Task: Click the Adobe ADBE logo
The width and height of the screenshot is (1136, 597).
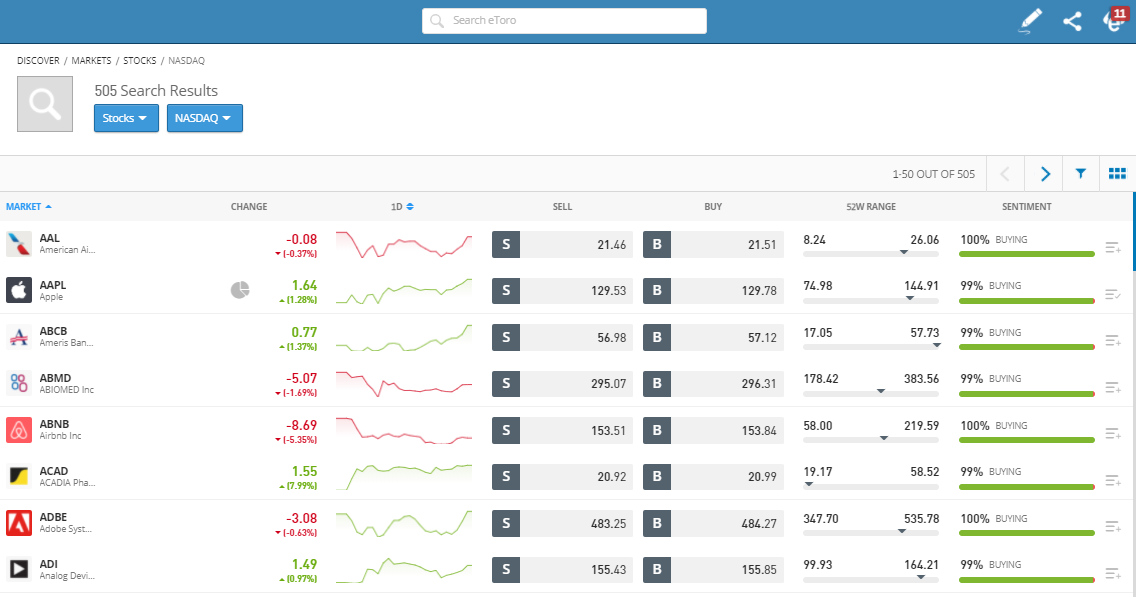Action: click(19, 523)
